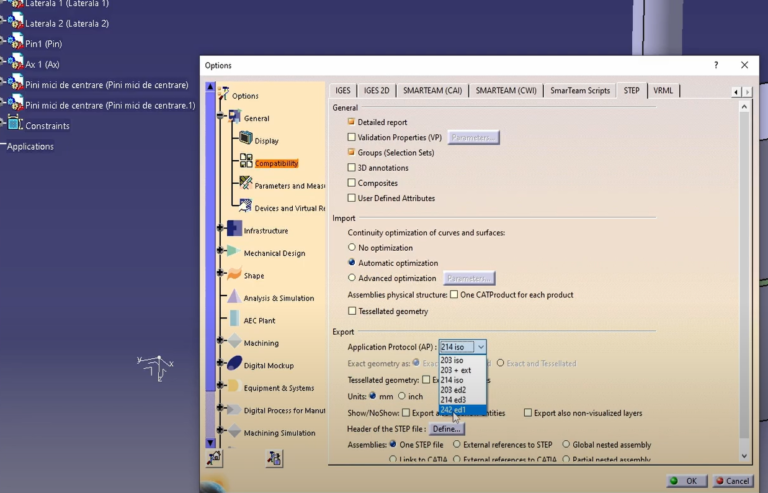This screenshot has height=493, width=768.
Task: Select Devices and Virtual Reality icon
Action: 246,207
